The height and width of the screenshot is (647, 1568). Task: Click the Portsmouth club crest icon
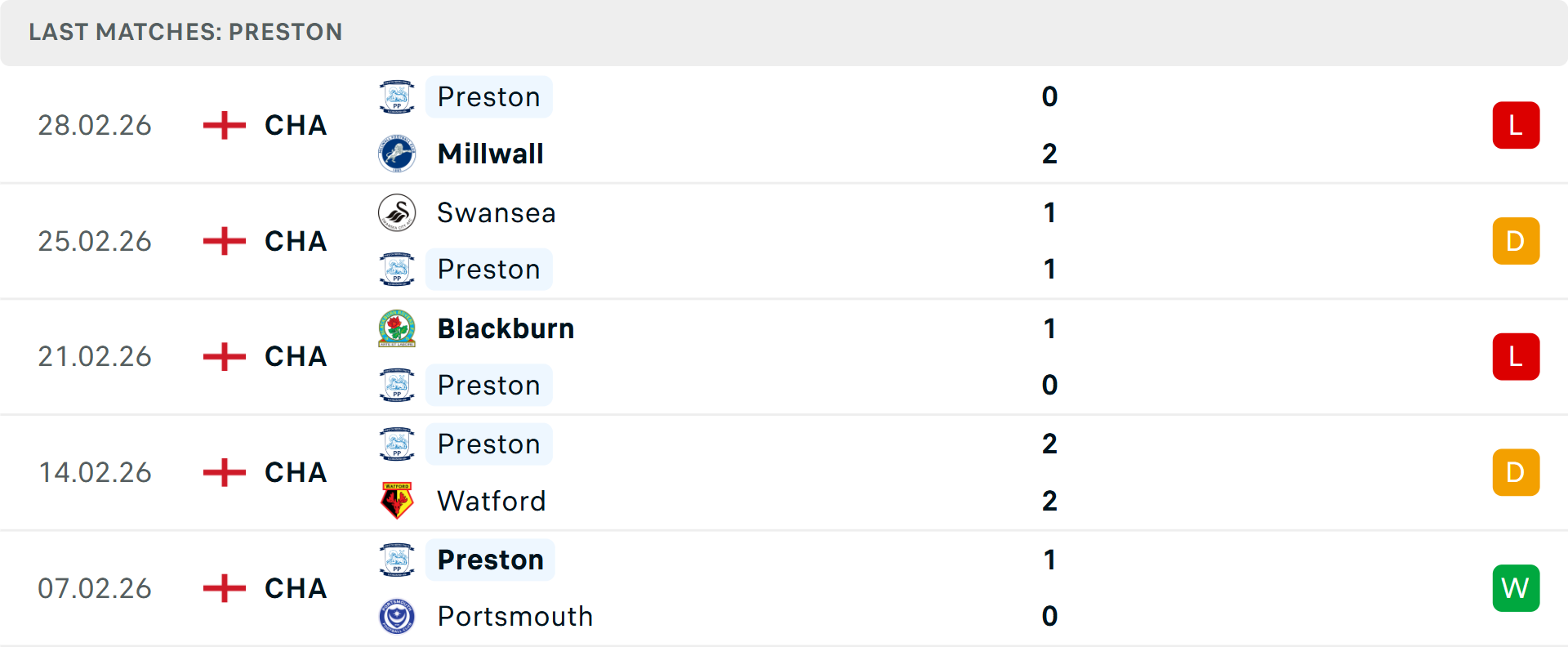point(397,616)
